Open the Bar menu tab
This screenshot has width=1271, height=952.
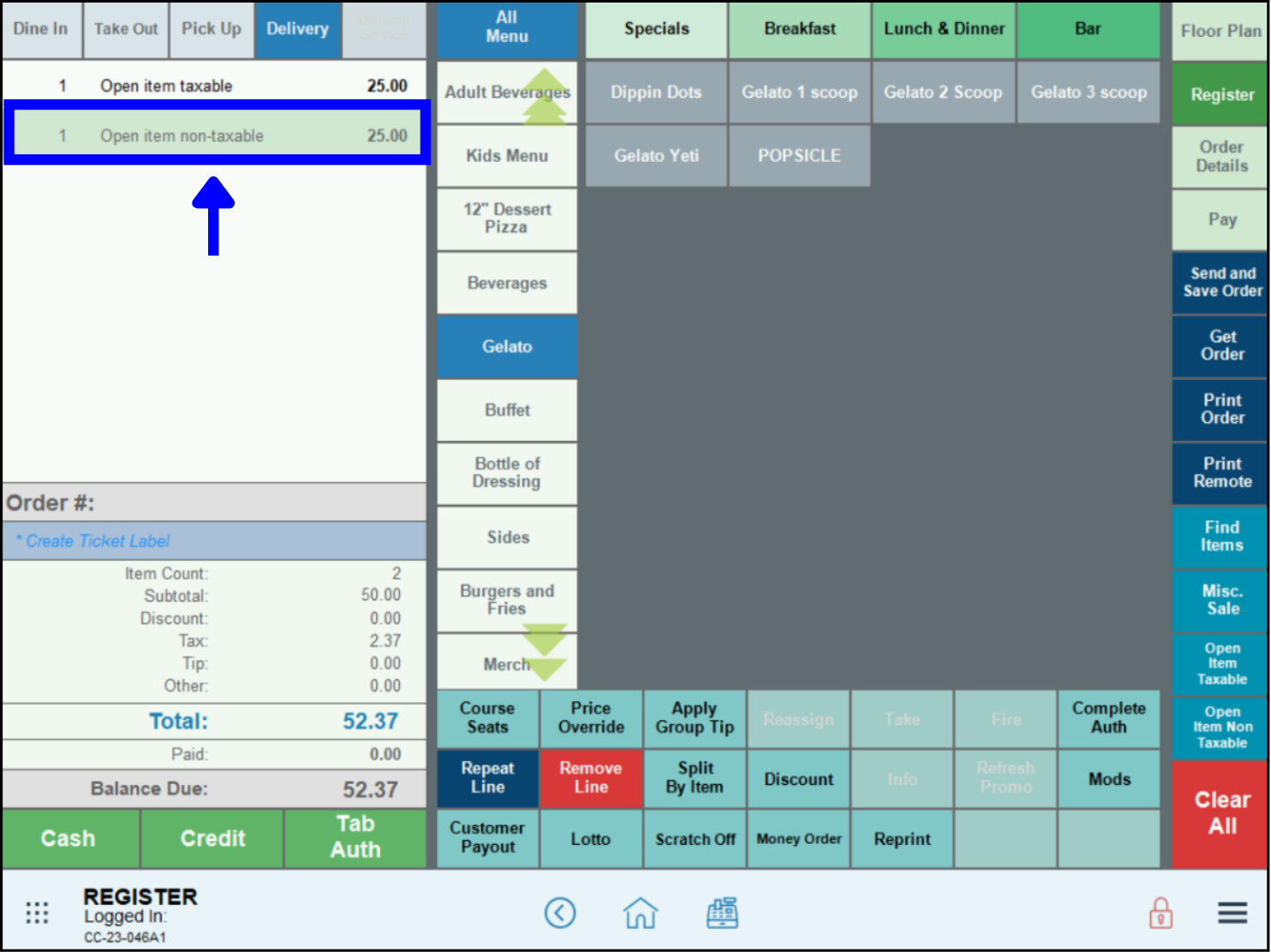click(1089, 29)
